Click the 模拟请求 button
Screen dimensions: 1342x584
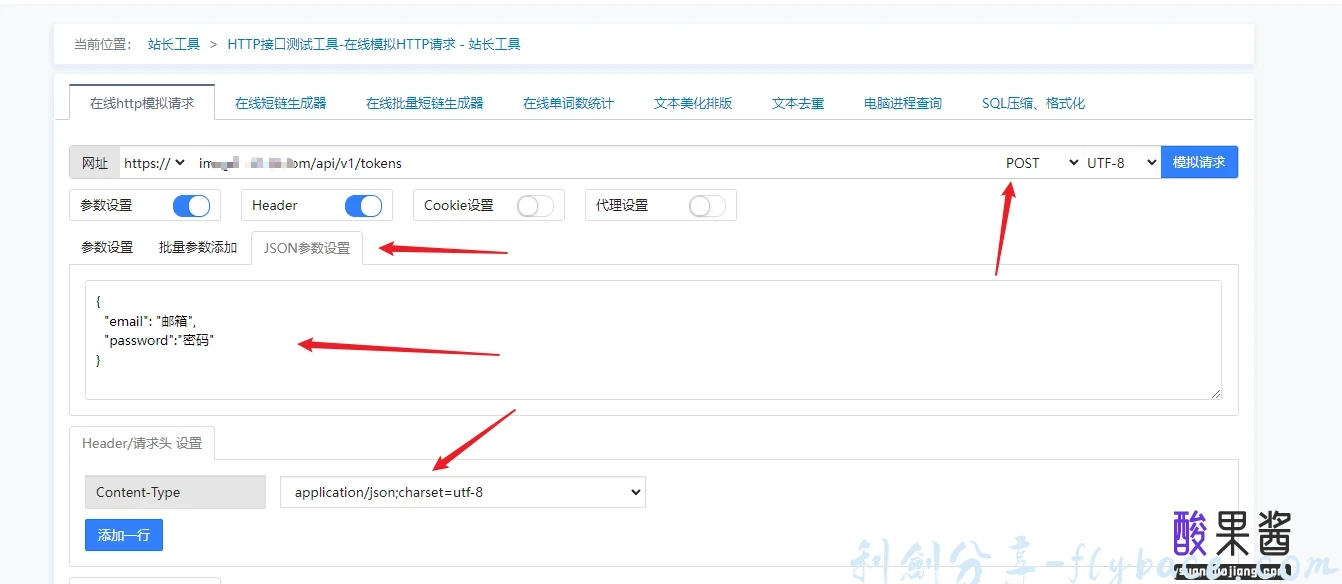pos(1199,161)
